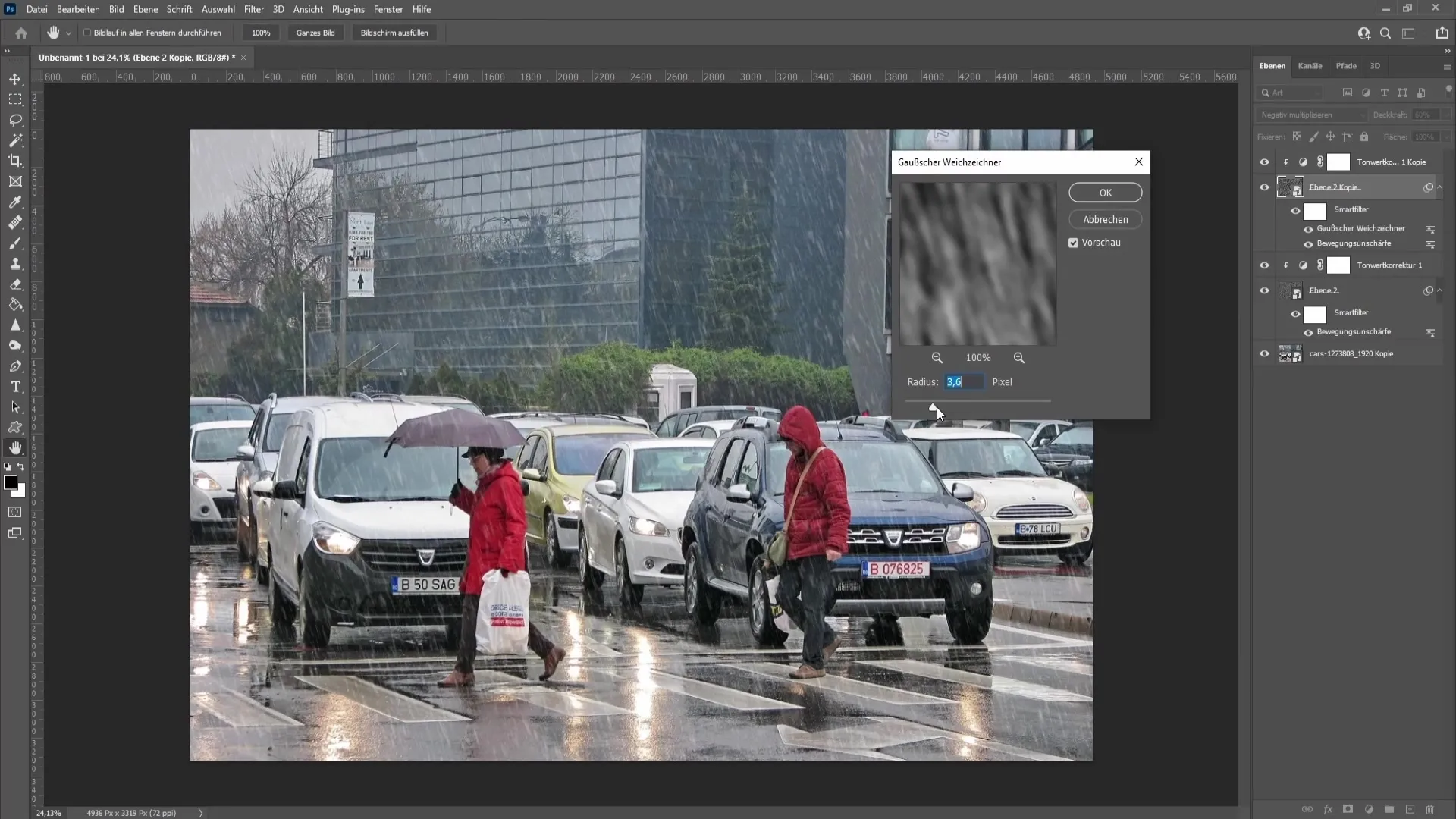The height and width of the screenshot is (819, 1456).
Task: Click Abbrechen in the blur dialog
Action: (x=1106, y=219)
